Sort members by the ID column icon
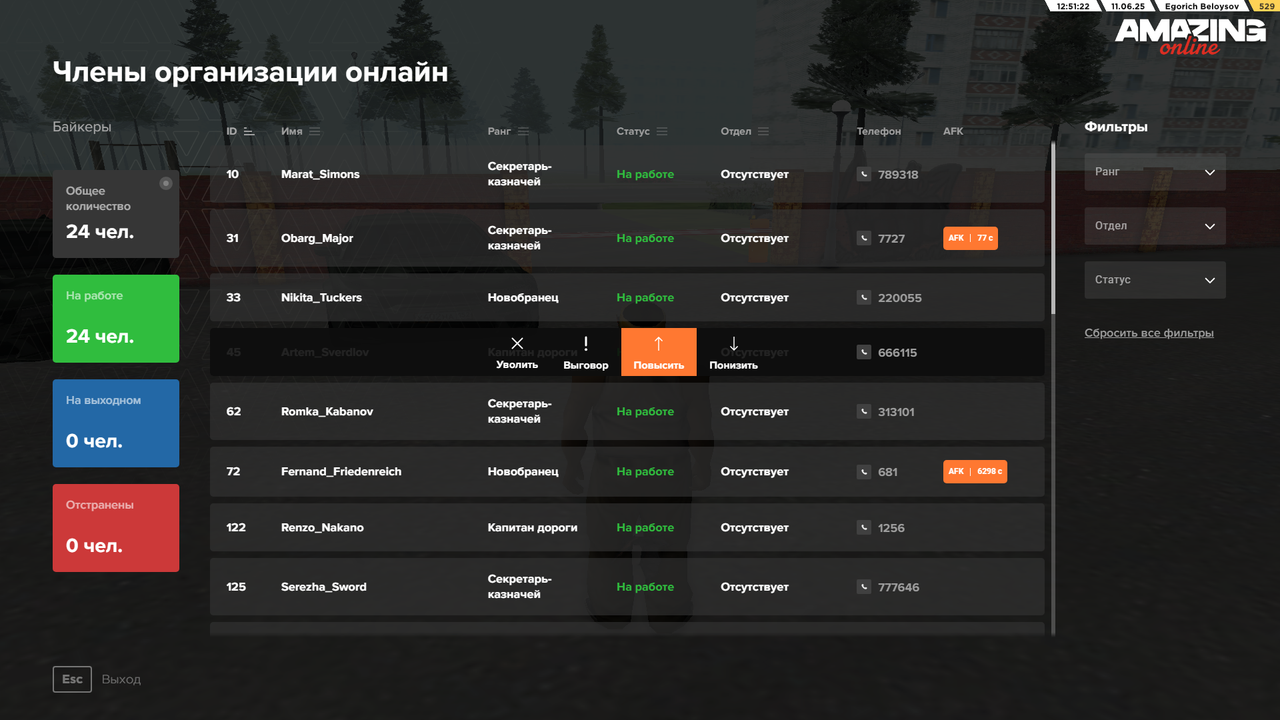The width and height of the screenshot is (1280, 720). point(249,132)
